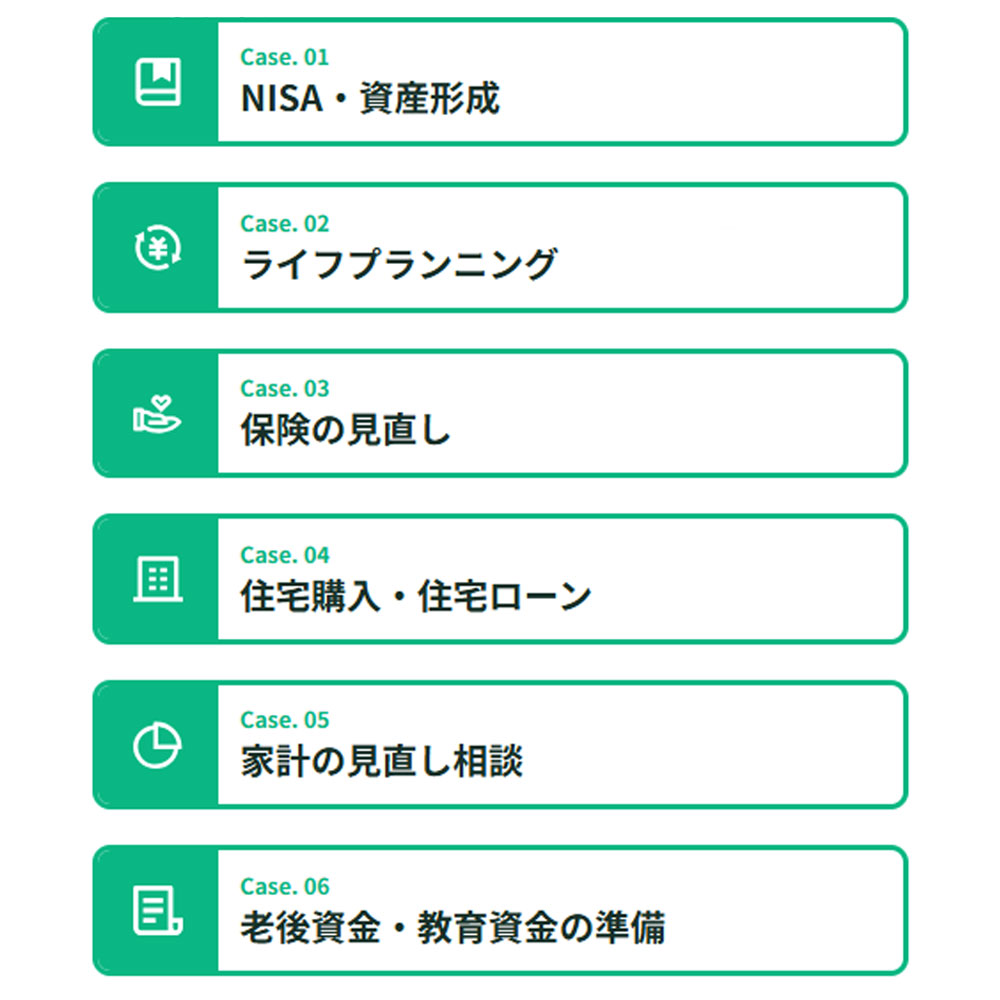Screen dimensions: 1000x1000
Task: Click the circulating yen icon for Case 02
Action: [x=158, y=247]
